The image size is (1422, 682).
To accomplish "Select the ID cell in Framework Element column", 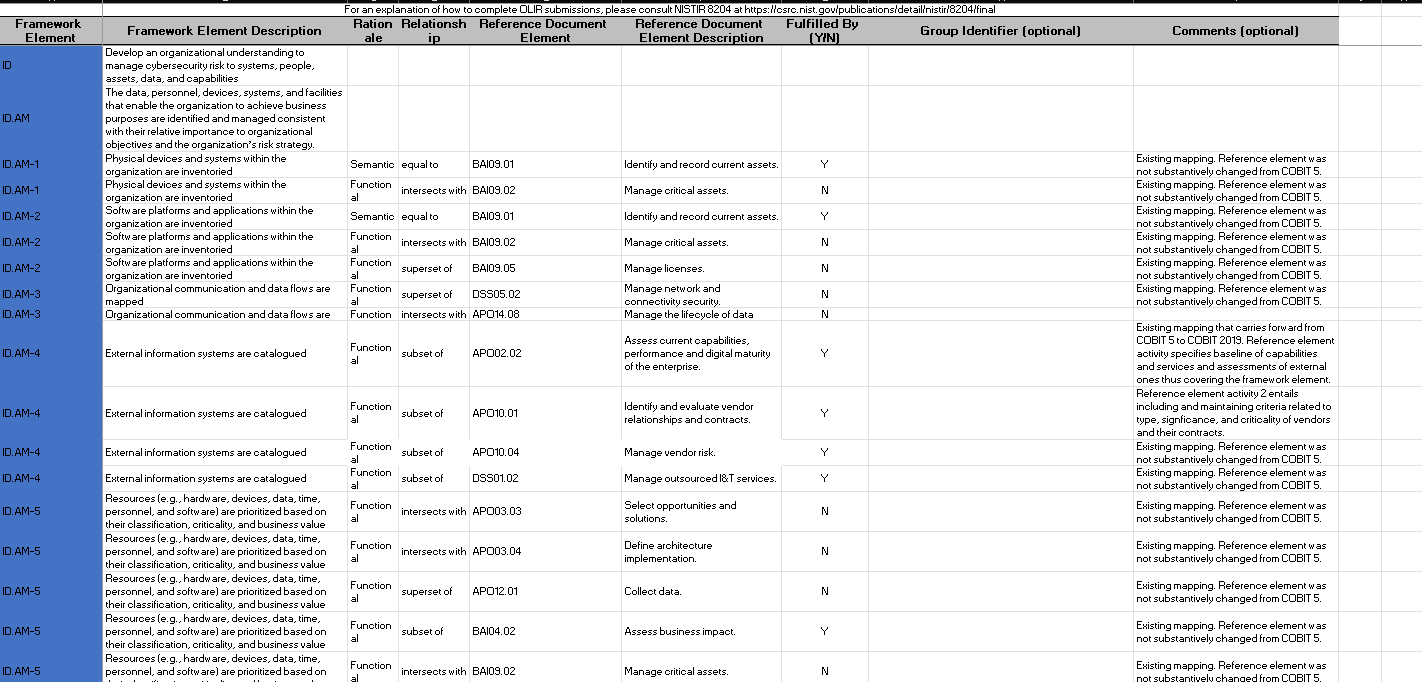I will 49,66.
